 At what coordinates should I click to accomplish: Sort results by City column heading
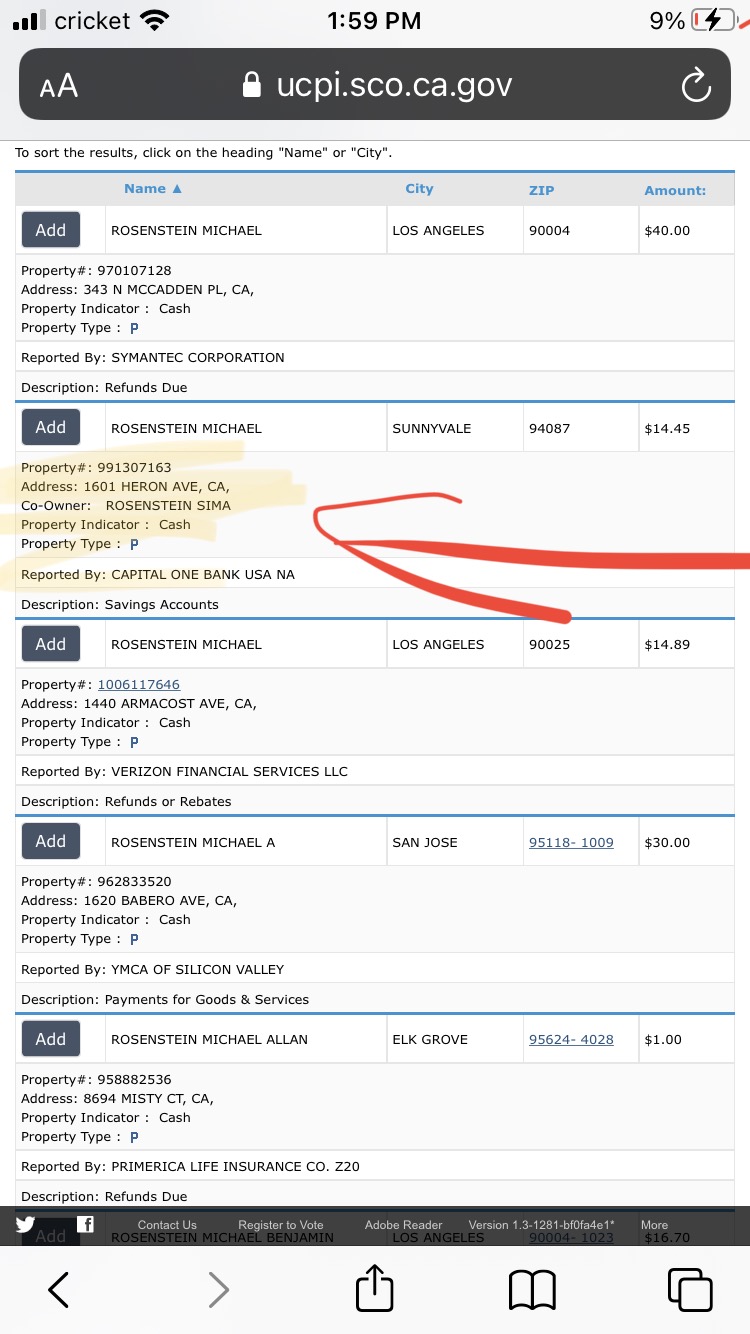[x=419, y=189]
